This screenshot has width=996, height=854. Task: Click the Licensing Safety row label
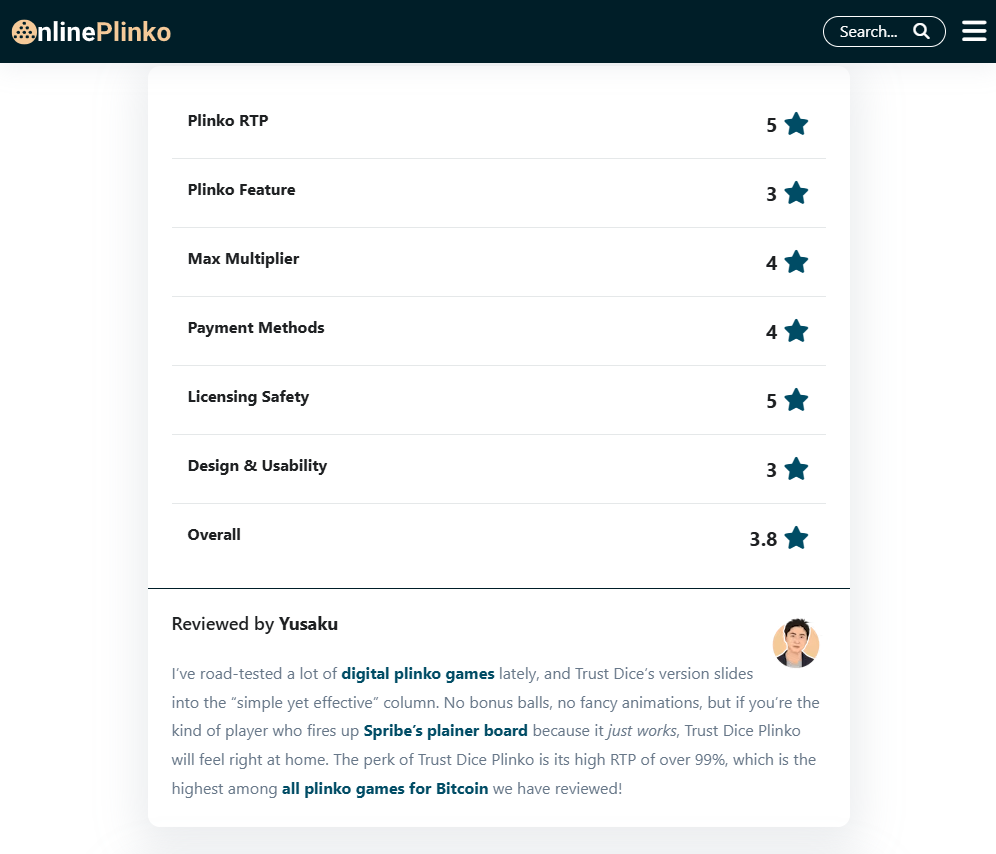point(248,397)
